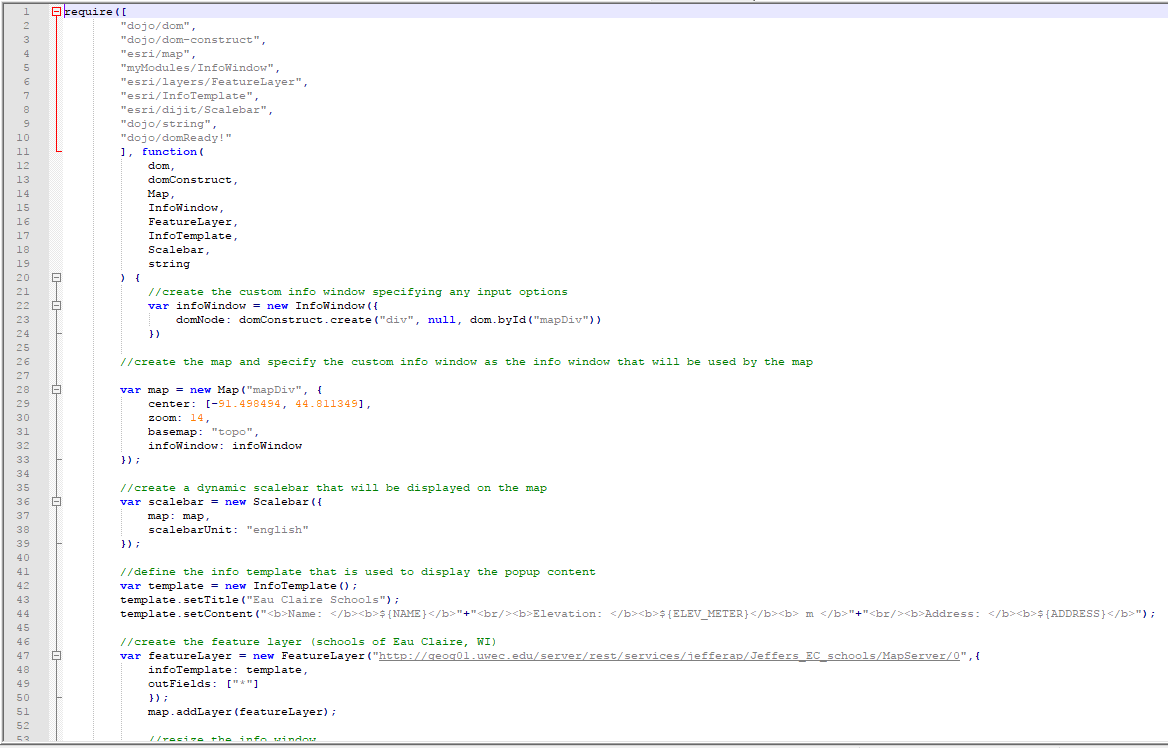This screenshot has height=748, width=1168.
Task: Collapse the function body fold at line 20
Action: pyautogui.click(x=57, y=277)
